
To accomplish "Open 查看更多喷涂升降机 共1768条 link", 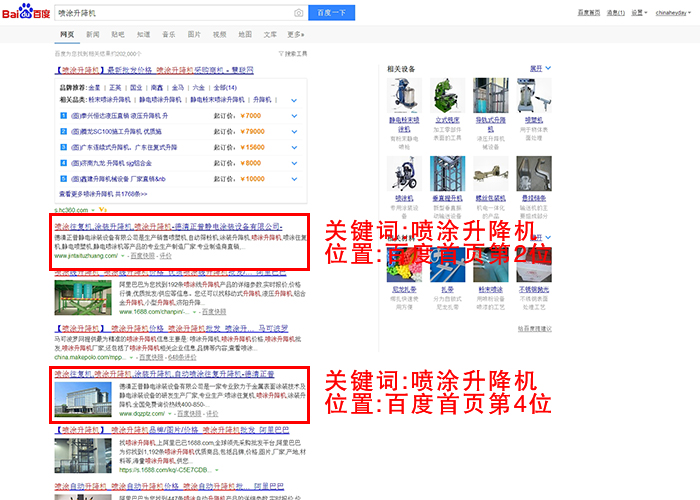I will [103, 194].
